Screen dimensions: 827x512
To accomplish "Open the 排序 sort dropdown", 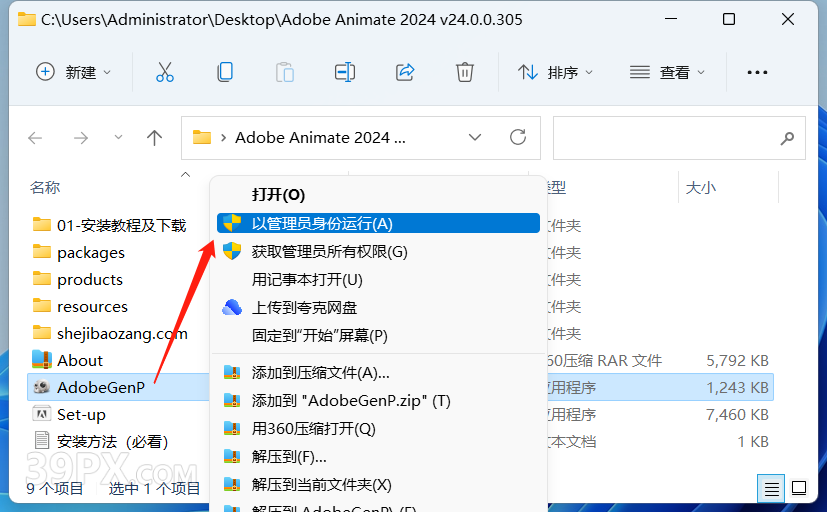I will pyautogui.click(x=555, y=72).
